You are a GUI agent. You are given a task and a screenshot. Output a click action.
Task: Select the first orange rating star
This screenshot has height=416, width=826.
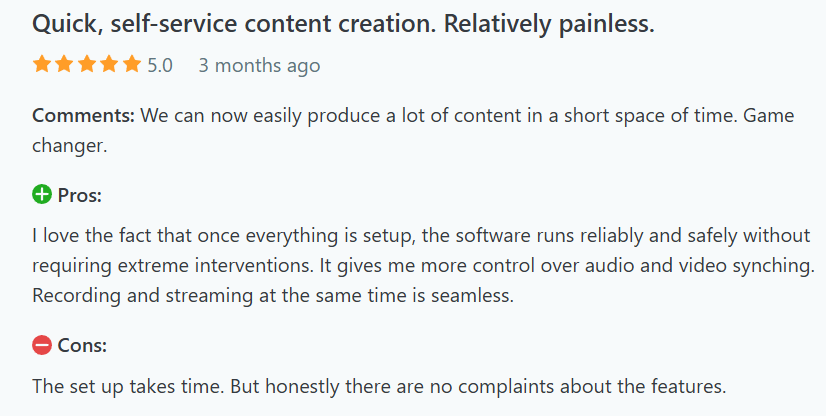point(42,64)
